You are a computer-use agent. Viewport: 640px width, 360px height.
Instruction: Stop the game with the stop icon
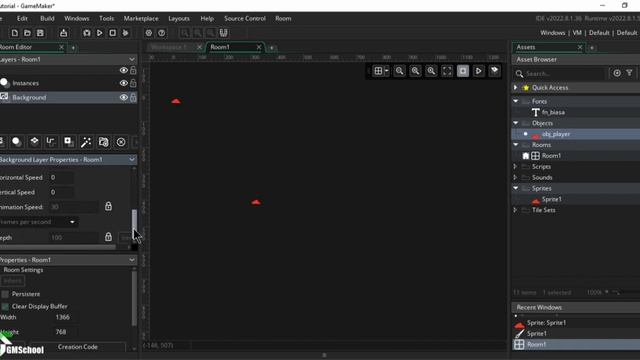(x=112, y=33)
